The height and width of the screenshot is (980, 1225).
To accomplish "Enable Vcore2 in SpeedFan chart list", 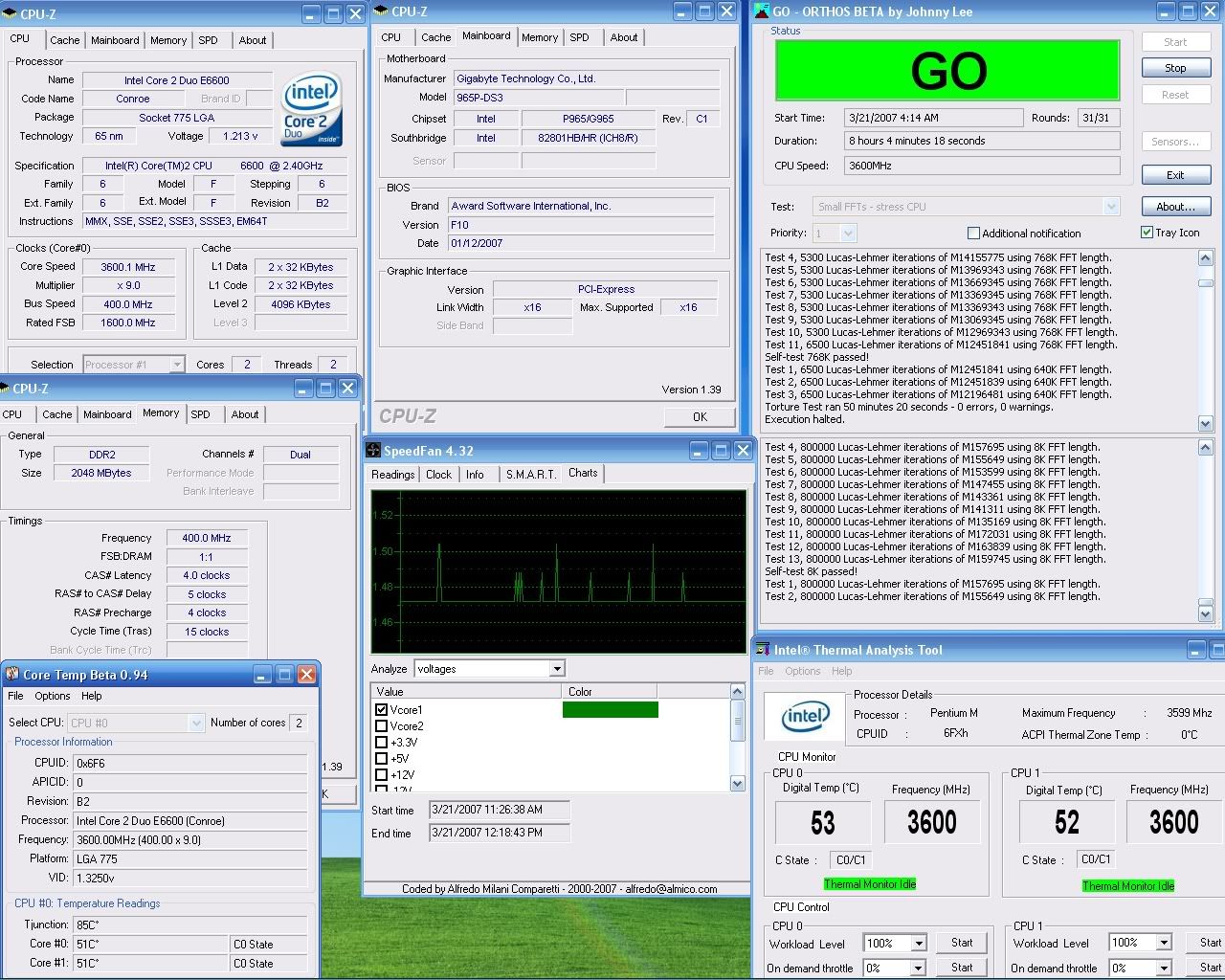I will click(382, 725).
